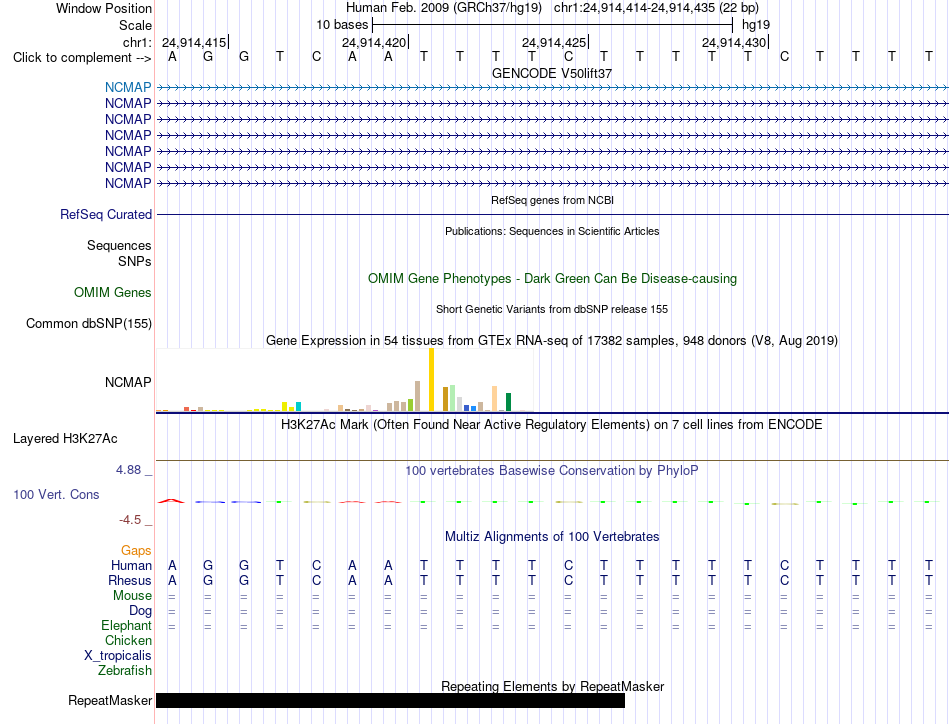Click the black RepeatMasker repeat block
The height and width of the screenshot is (724, 950).
pyautogui.click(x=390, y=700)
